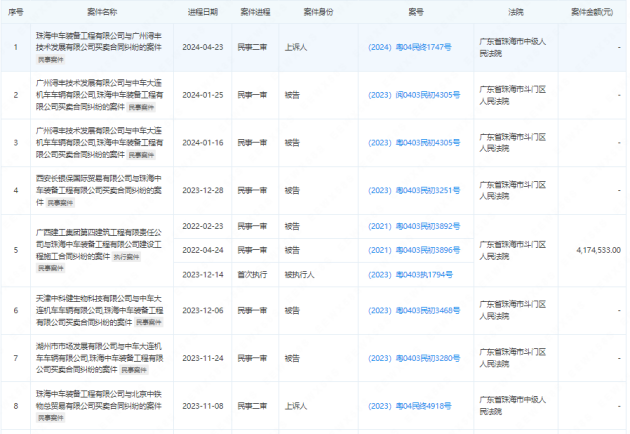Click the 执行案件 tag in row 5

click(x=127, y=257)
